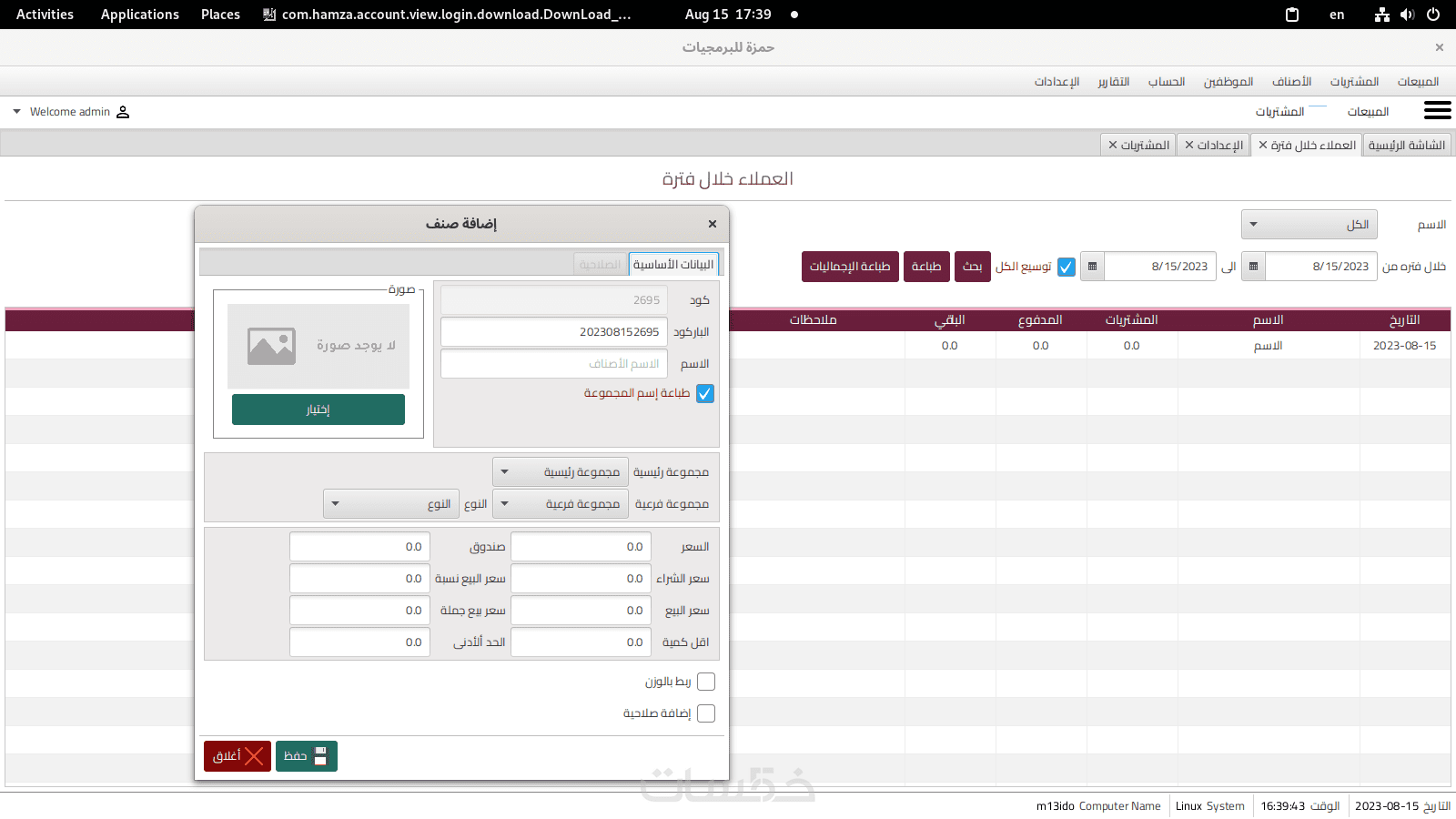Close the حمزة للبرمجيات application window

[1440, 47]
